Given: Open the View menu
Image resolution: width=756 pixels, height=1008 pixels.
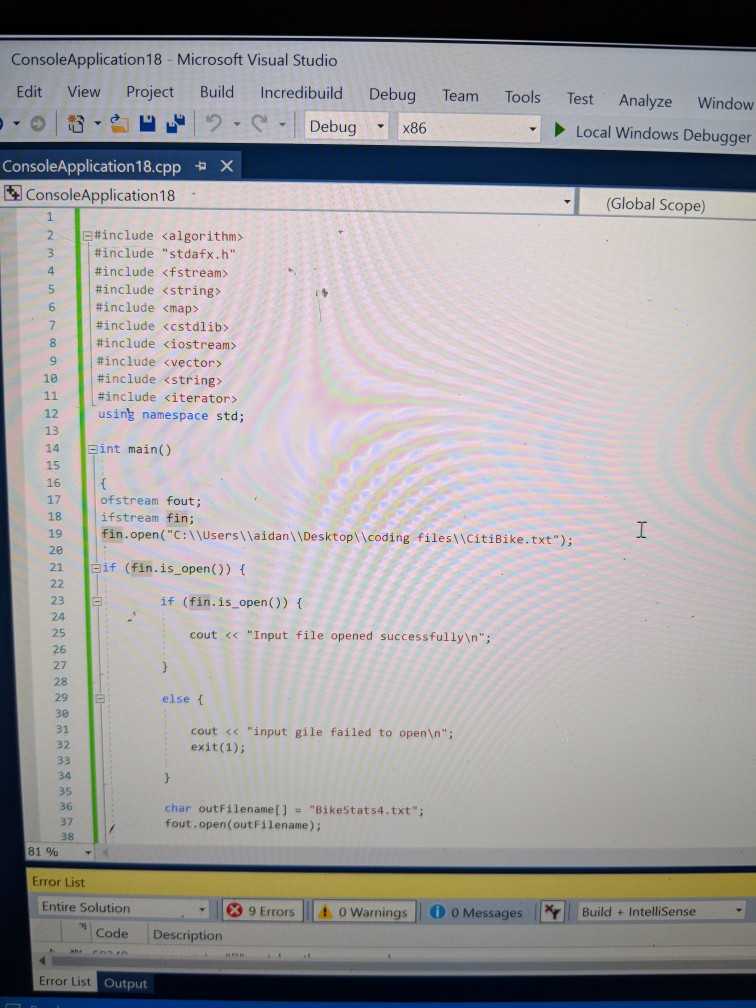Looking at the screenshot, I should click(x=84, y=92).
